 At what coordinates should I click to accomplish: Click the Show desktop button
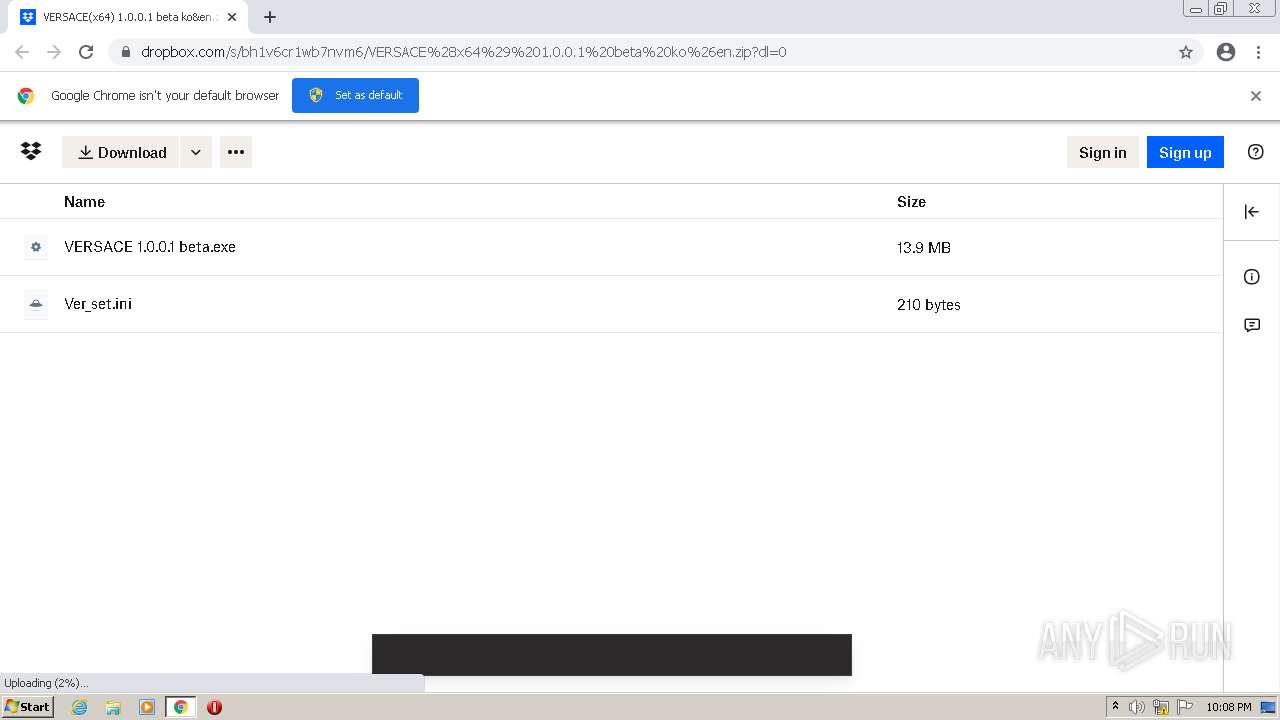(x=1268, y=707)
